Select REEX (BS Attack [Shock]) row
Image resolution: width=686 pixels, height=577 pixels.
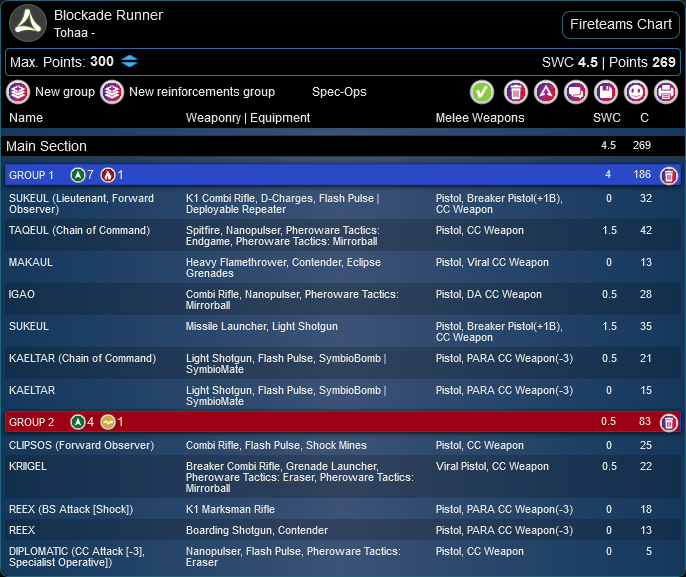[x=343, y=509]
